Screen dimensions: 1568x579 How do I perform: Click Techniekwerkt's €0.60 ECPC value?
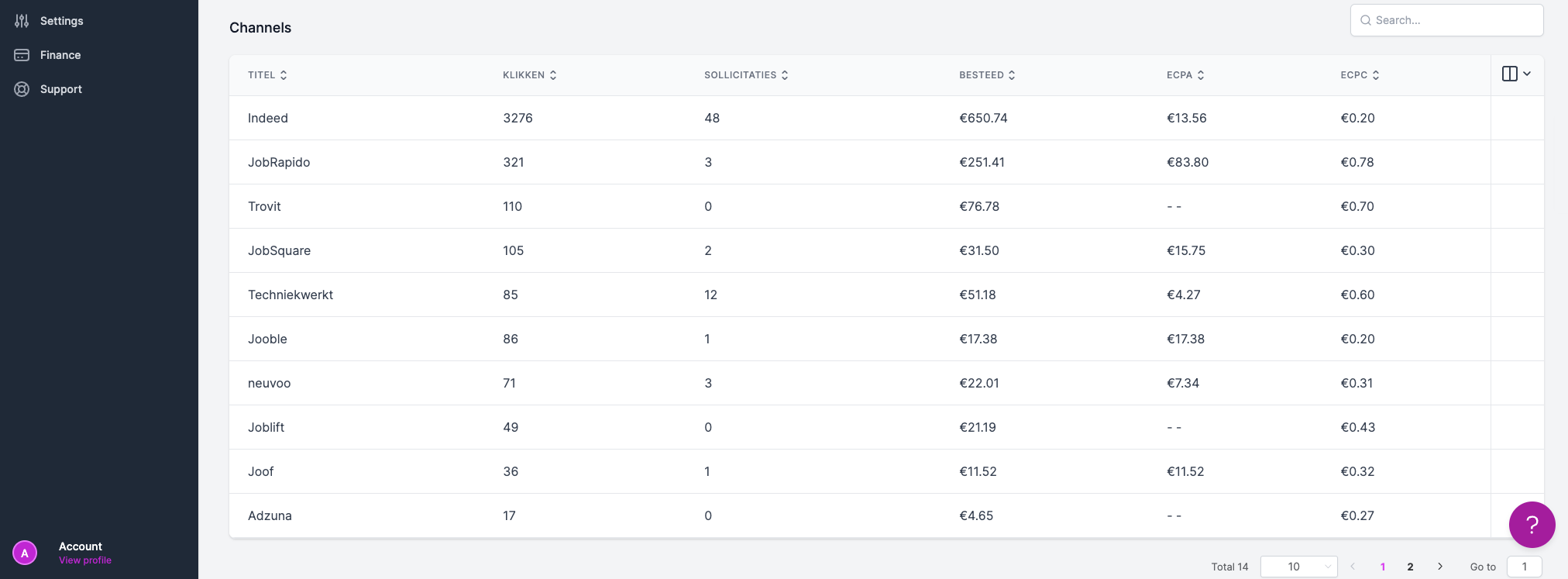click(x=1357, y=295)
